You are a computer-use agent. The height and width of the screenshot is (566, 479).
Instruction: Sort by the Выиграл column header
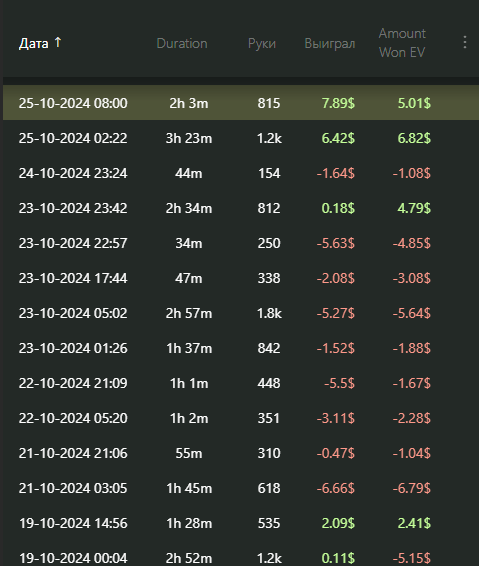coord(330,43)
